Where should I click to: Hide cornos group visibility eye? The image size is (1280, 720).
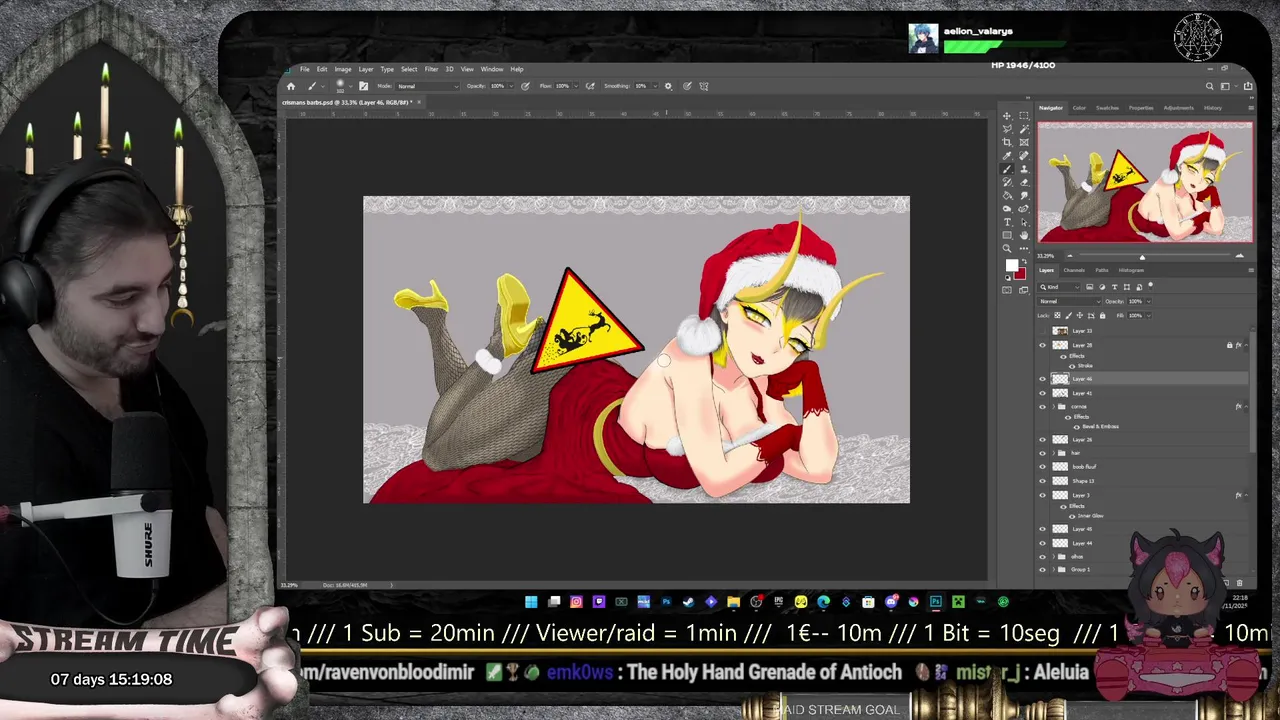click(x=1042, y=407)
